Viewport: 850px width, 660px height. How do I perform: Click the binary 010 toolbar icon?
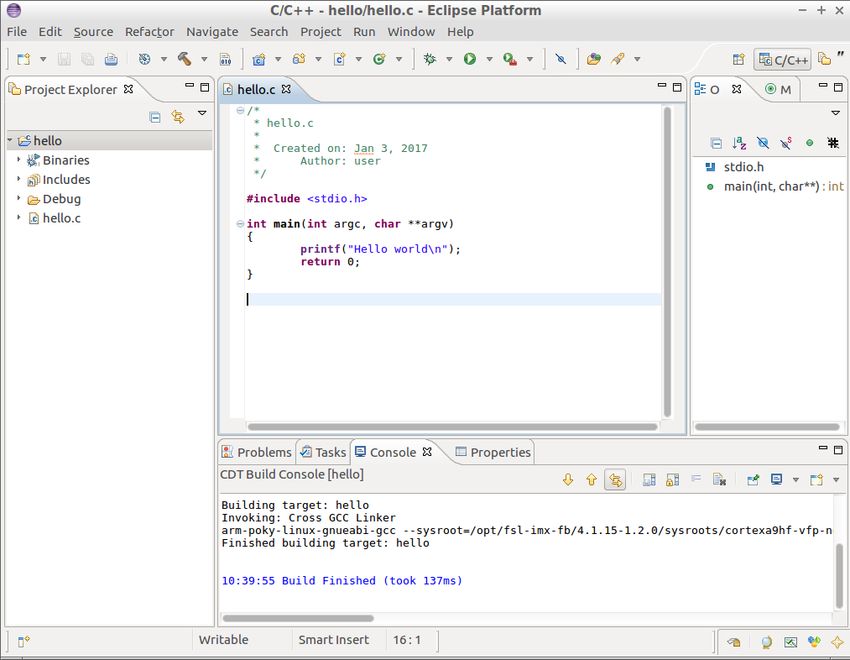click(x=226, y=59)
